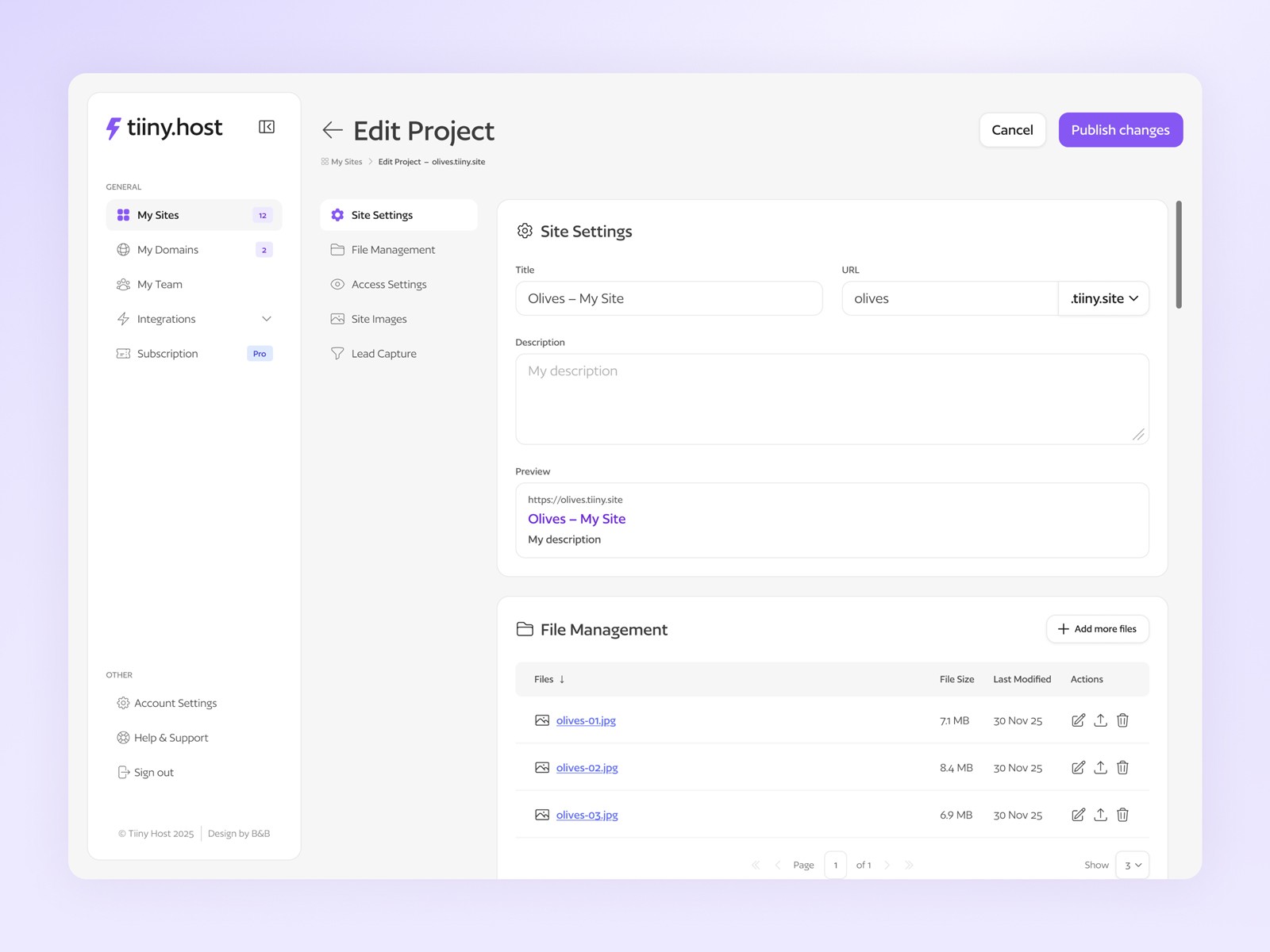Click the upload icon next to olives-02.jpg
This screenshot has width=1270, height=952.
click(x=1100, y=767)
